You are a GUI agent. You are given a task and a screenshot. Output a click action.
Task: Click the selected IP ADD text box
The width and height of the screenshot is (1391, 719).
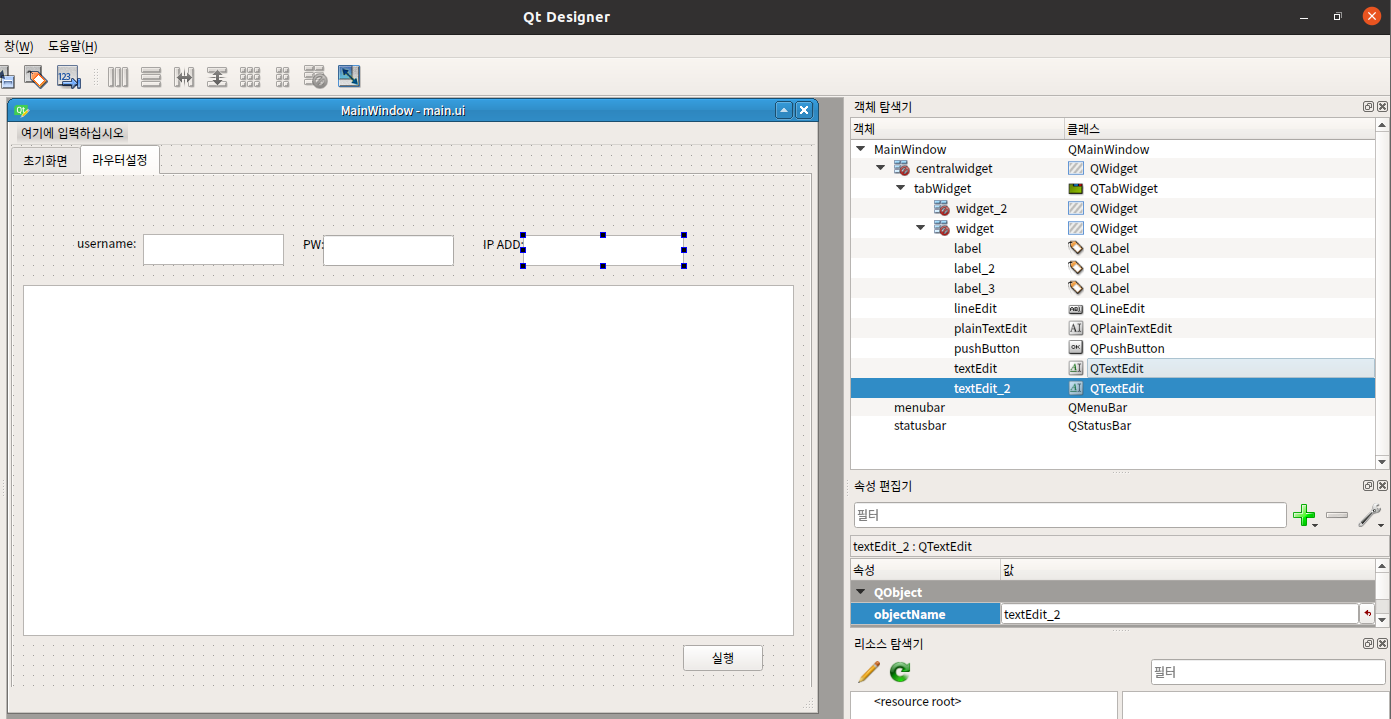pyautogui.click(x=603, y=251)
